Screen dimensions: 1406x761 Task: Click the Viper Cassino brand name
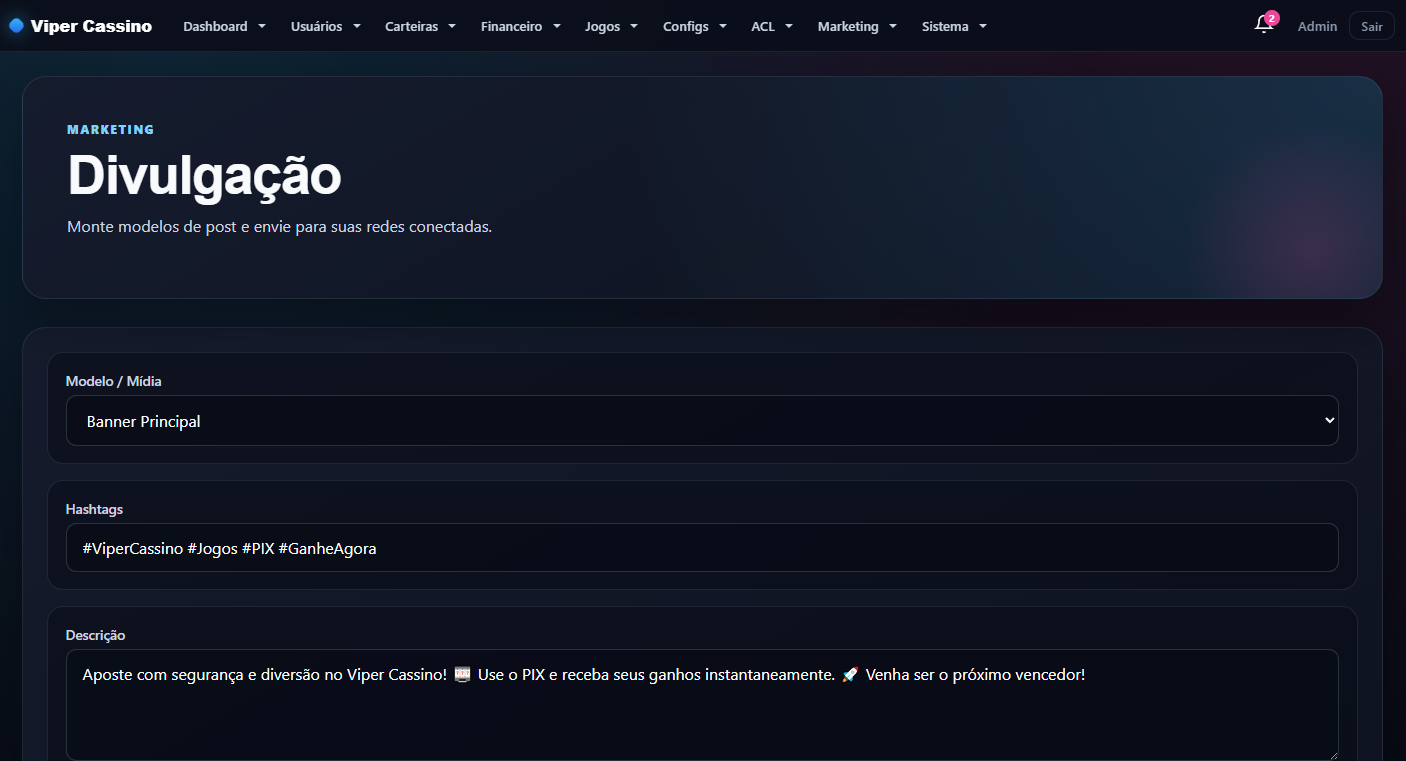point(91,26)
